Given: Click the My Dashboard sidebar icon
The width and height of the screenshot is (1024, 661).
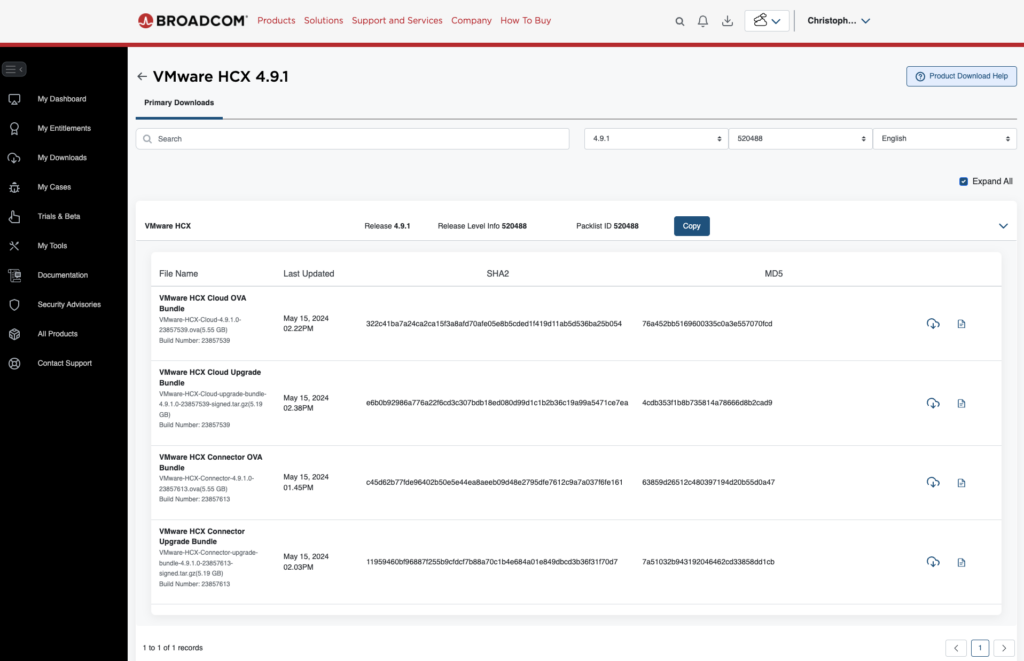Looking at the screenshot, I should click(14, 99).
